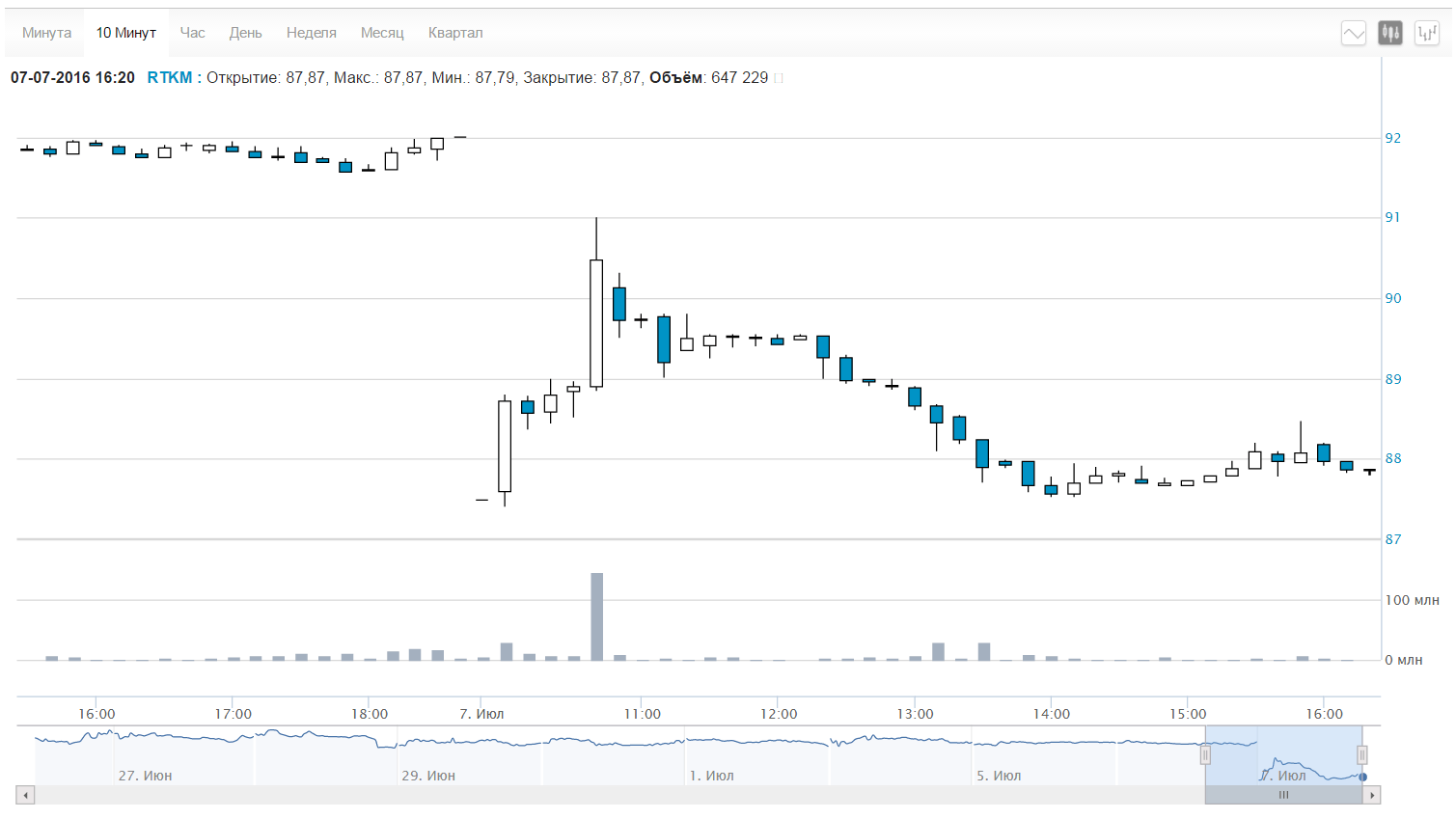The height and width of the screenshot is (819, 1456).
Task: Click the left handle of navigator range
Action: click(x=1205, y=755)
